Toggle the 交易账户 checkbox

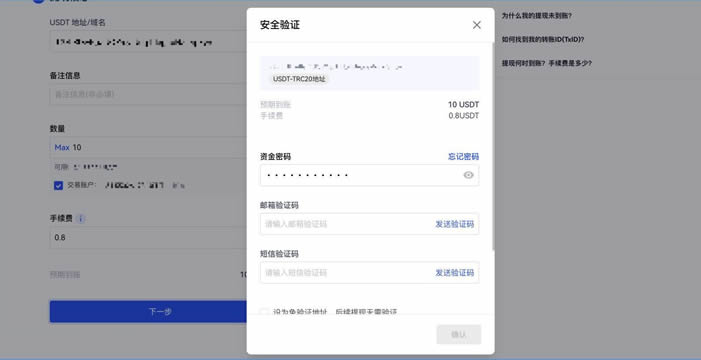click(x=58, y=185)
